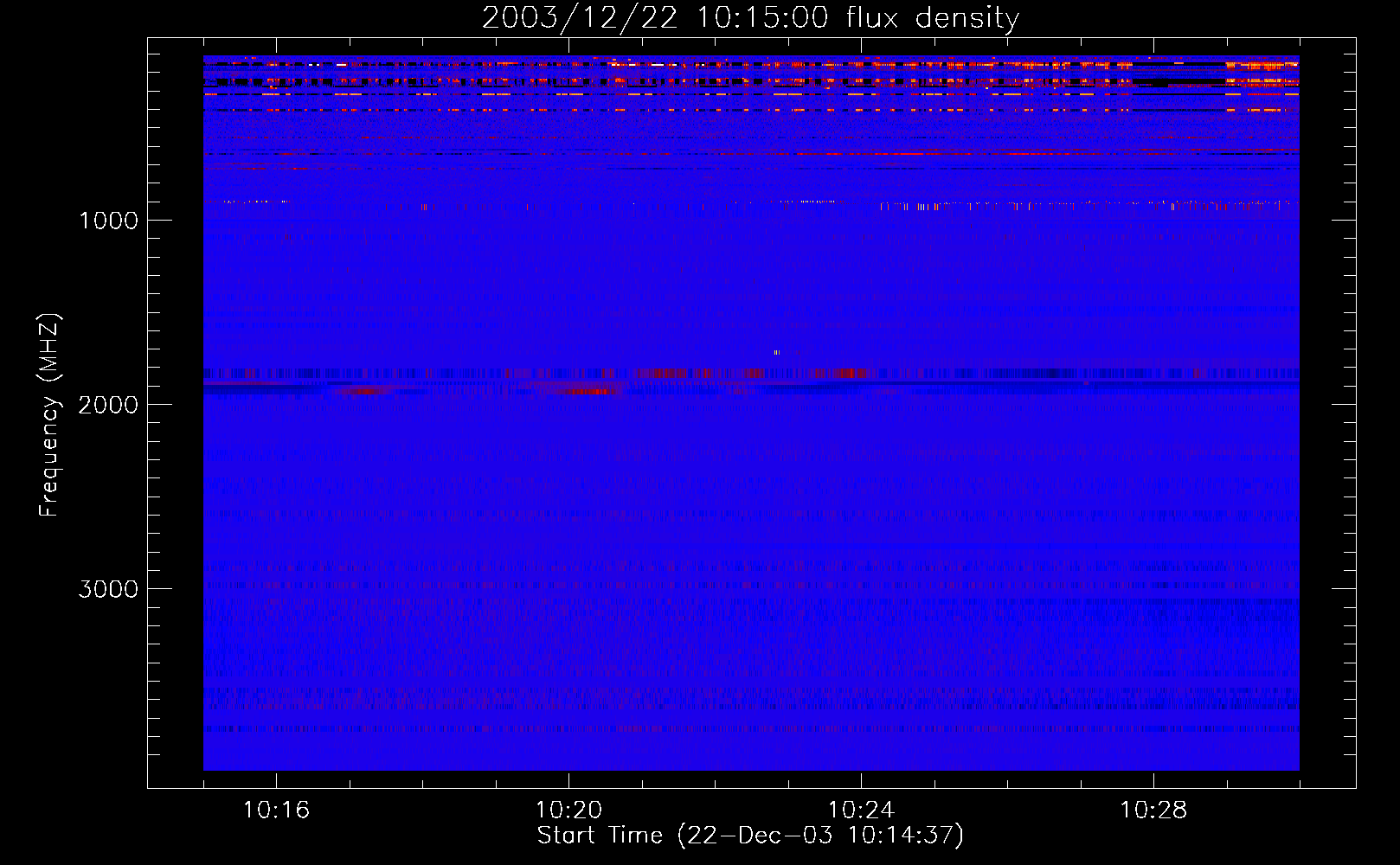The width and height of the screenshot is (1400, 865).
Task: Click the '10:20' time tick label
Action: point(568,811)
